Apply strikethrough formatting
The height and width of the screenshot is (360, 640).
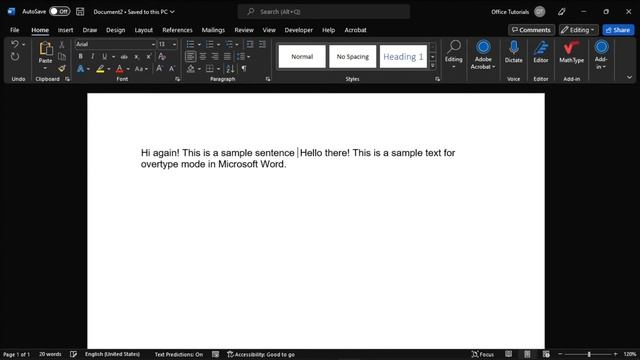click(124, 56)
